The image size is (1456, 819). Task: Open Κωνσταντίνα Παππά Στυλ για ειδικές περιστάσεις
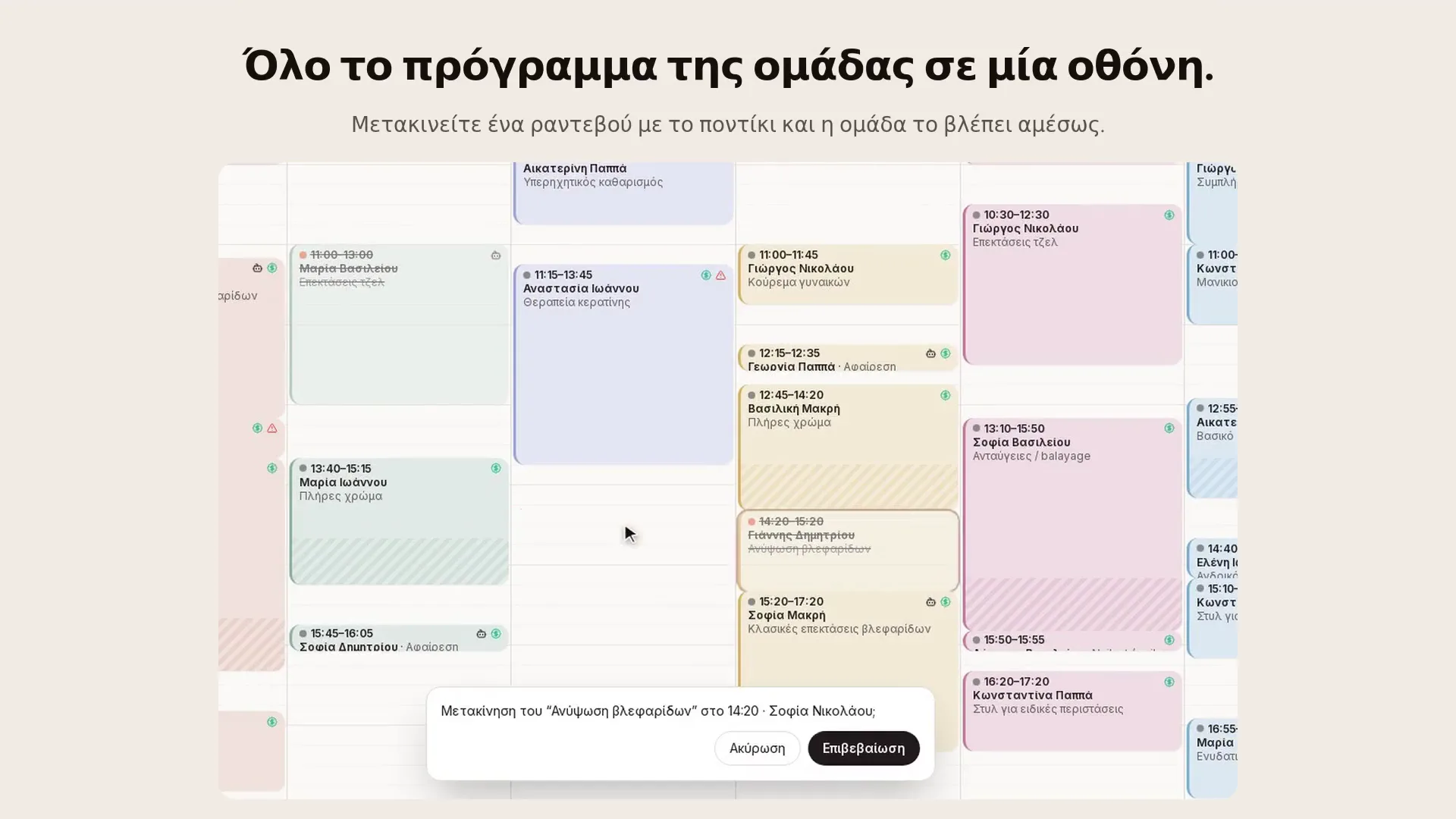point(1072,711)
